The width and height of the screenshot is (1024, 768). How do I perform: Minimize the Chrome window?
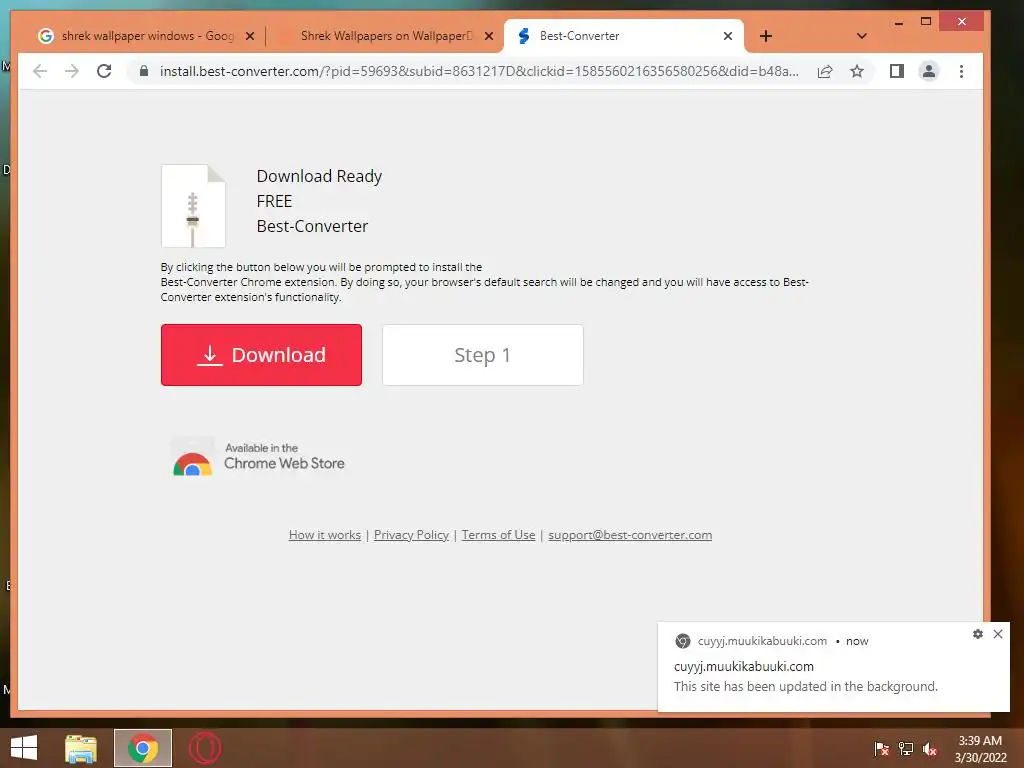[899, 23]
